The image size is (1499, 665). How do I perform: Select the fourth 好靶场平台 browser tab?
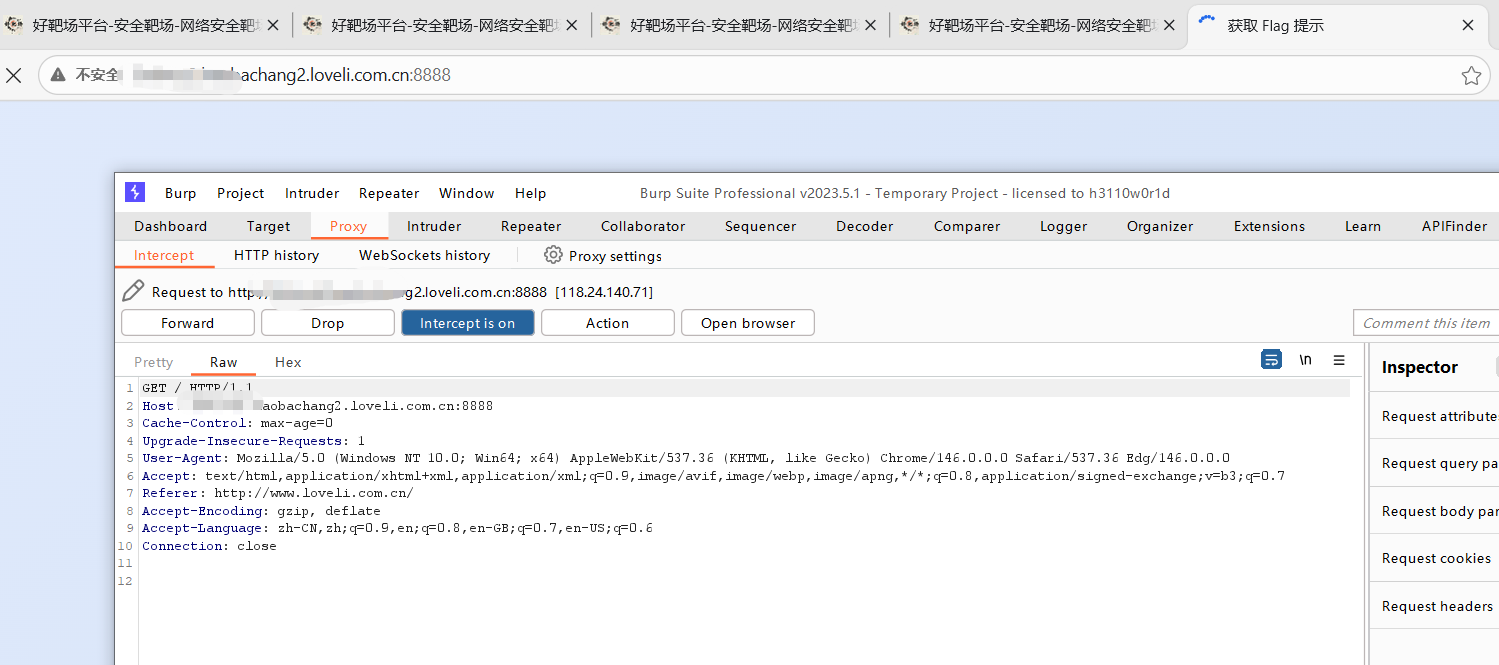pyautogui.click(x=1038, y=25)
